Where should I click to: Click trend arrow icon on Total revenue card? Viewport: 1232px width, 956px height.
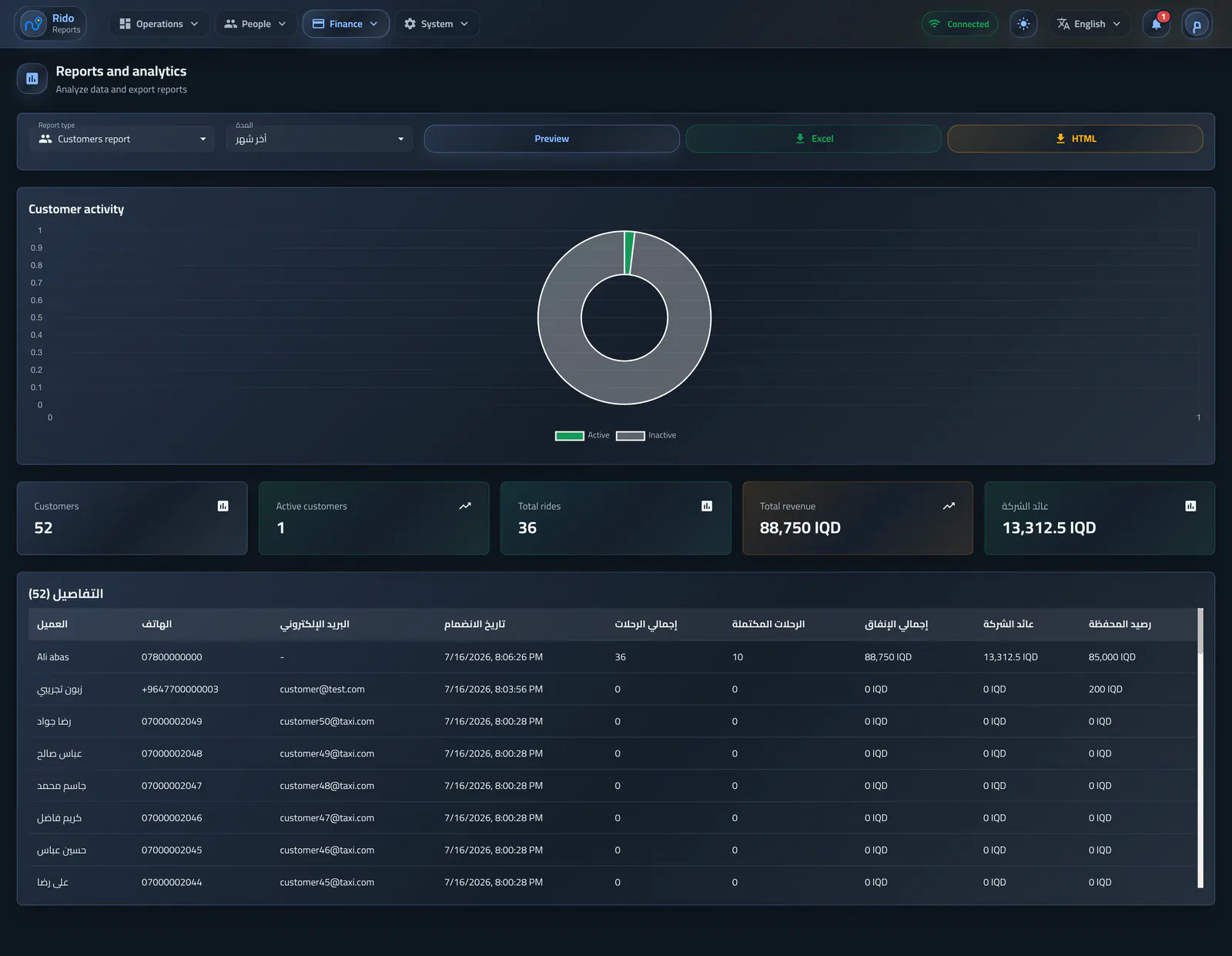click(949, 506)
